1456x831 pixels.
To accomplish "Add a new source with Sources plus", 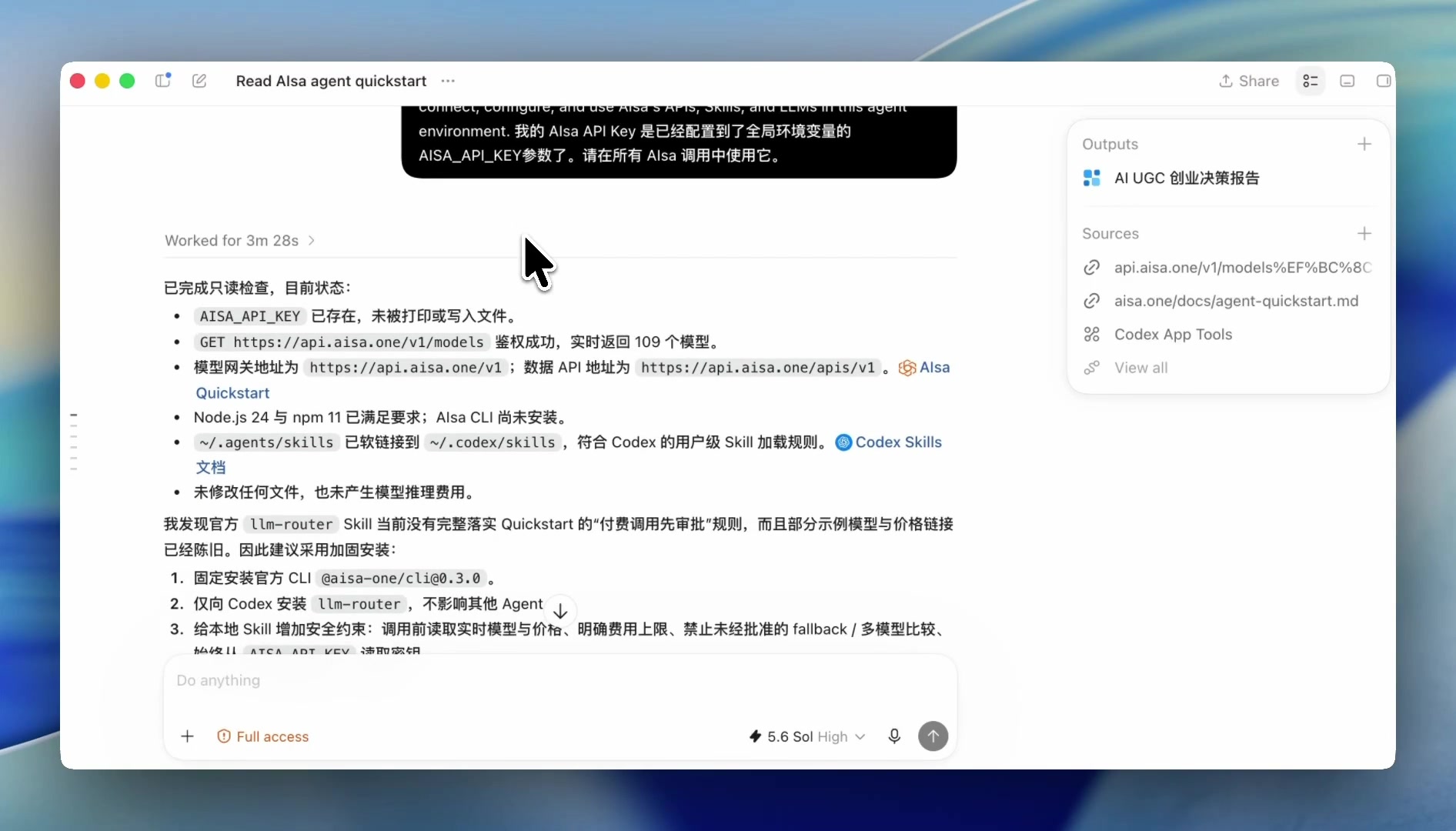I will pyautogui.click(x=1364, y=233).
